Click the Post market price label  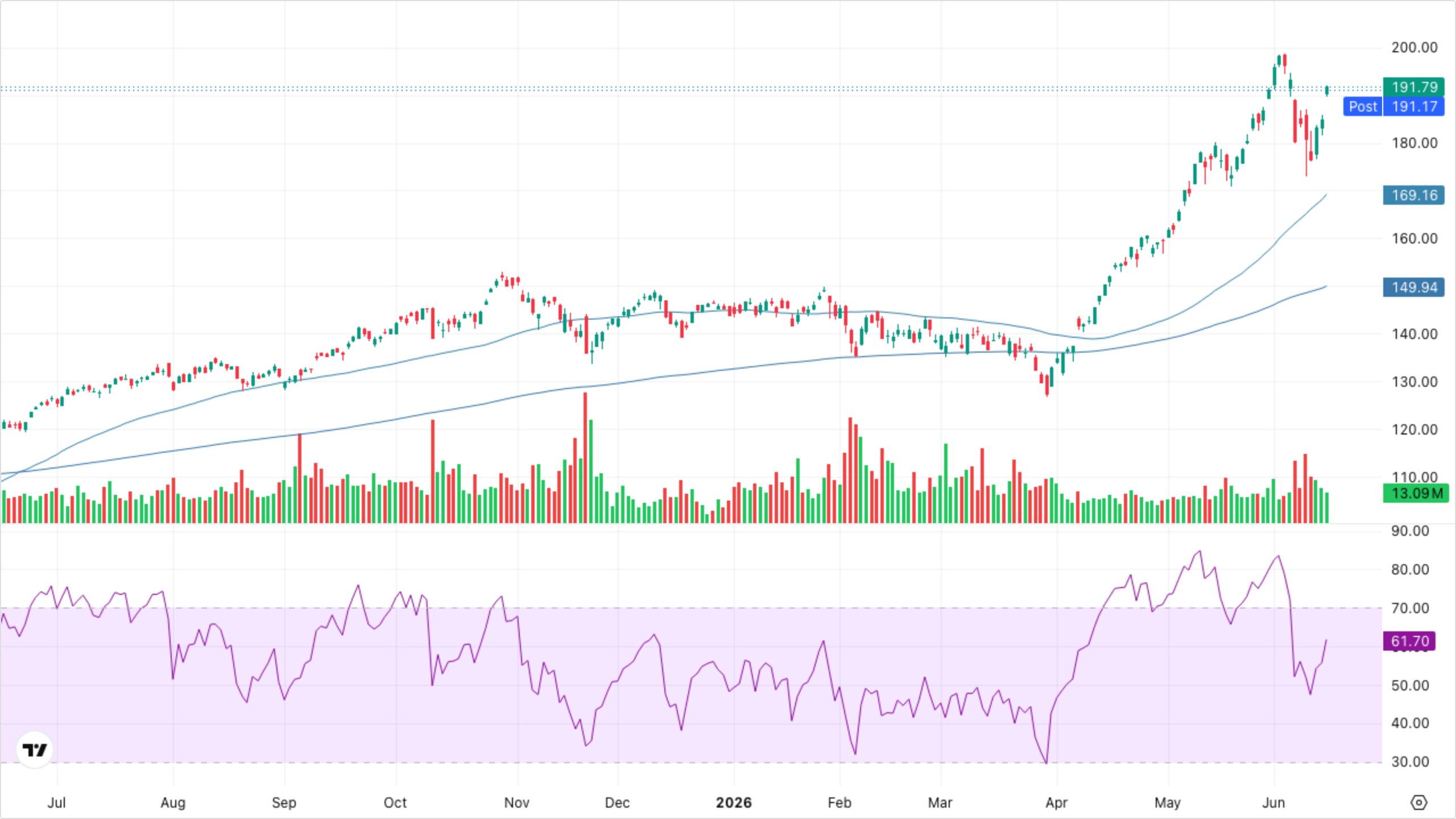pos(1394,106)
